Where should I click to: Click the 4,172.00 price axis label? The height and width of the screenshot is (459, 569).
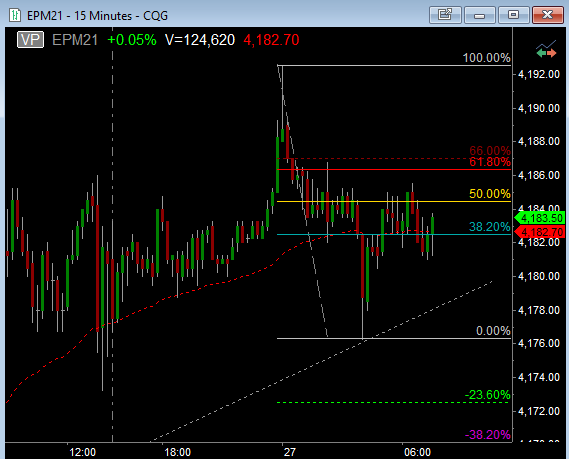539,411
